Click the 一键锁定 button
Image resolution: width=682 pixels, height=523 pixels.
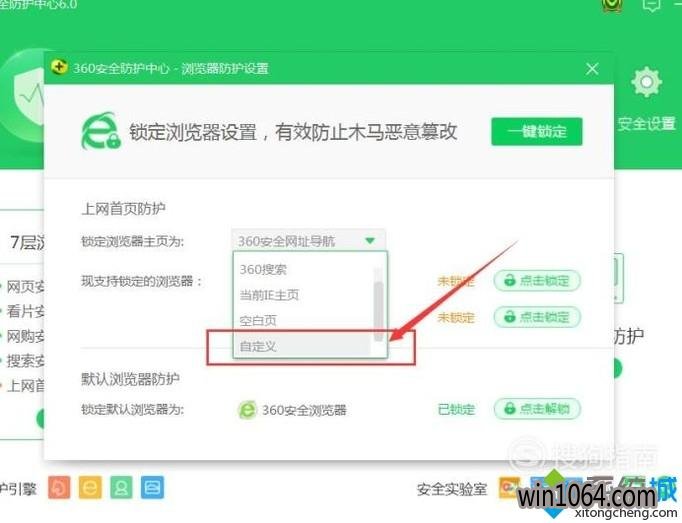(x=537, y=131)
